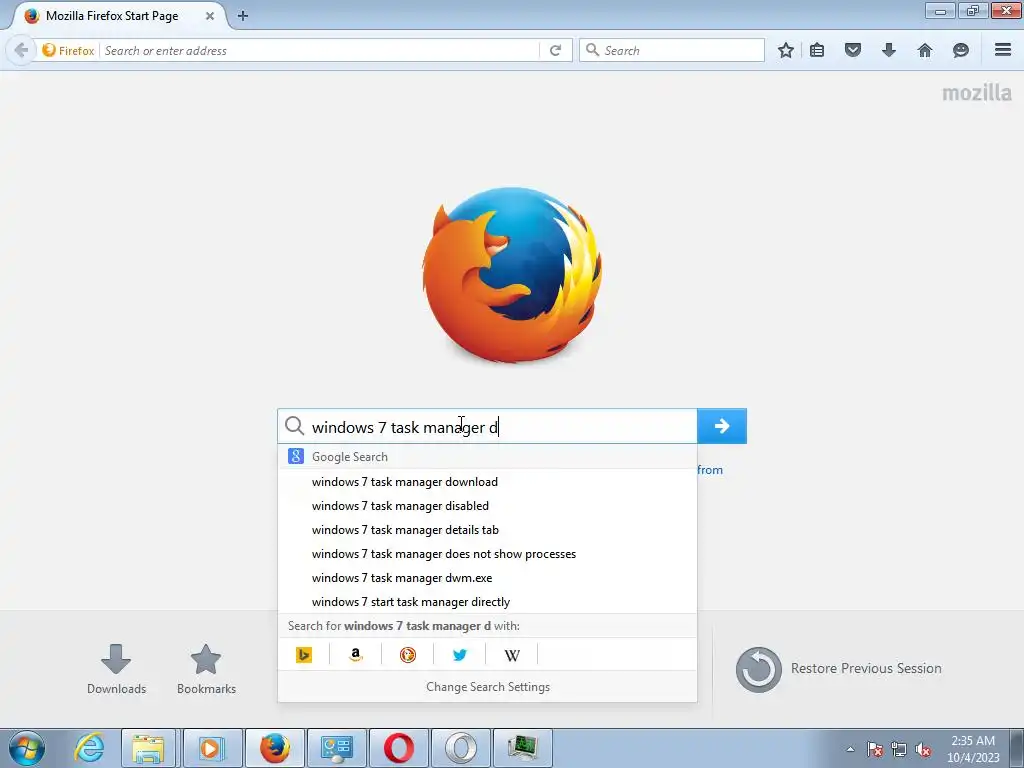
Task: Choose suggestion 'windows 7 task manager details tab'
Action: (x=487, y=530)
